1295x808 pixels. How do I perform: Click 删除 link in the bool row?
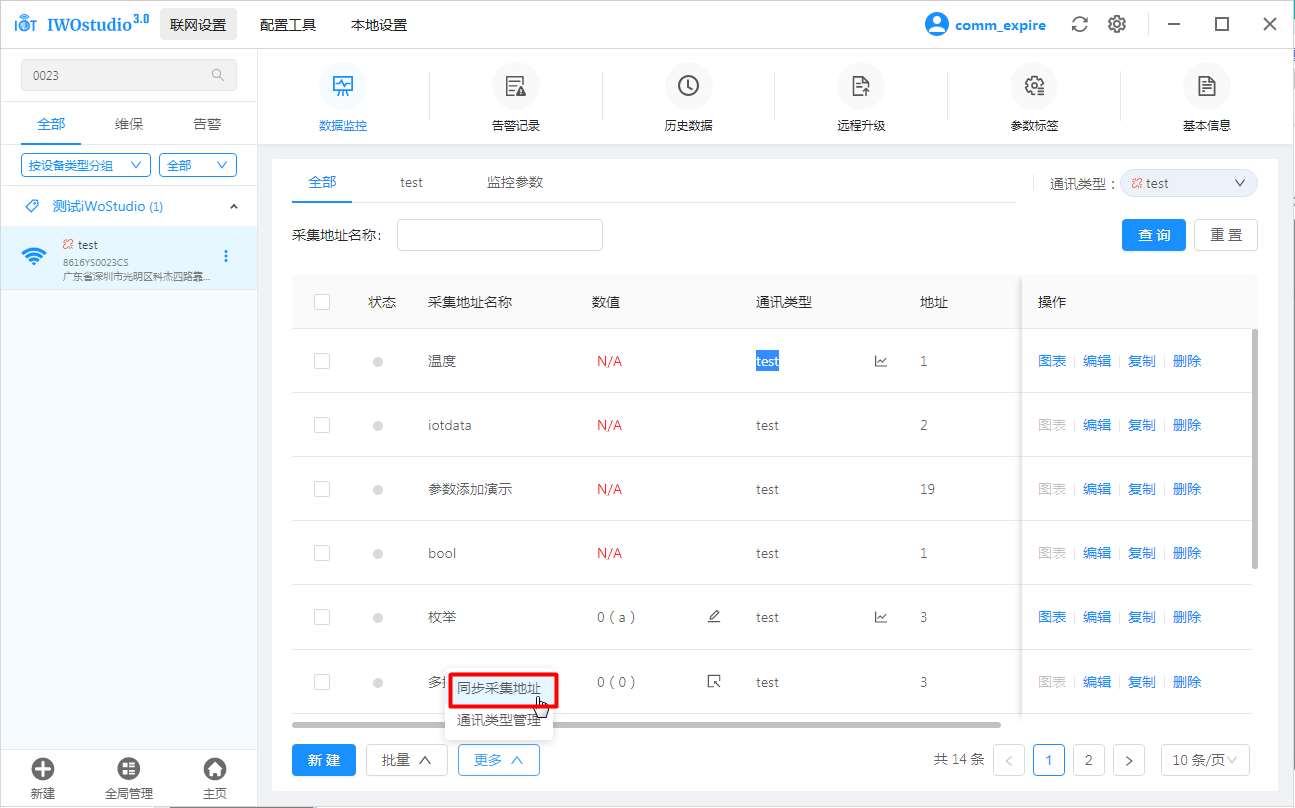(1186, 553)
